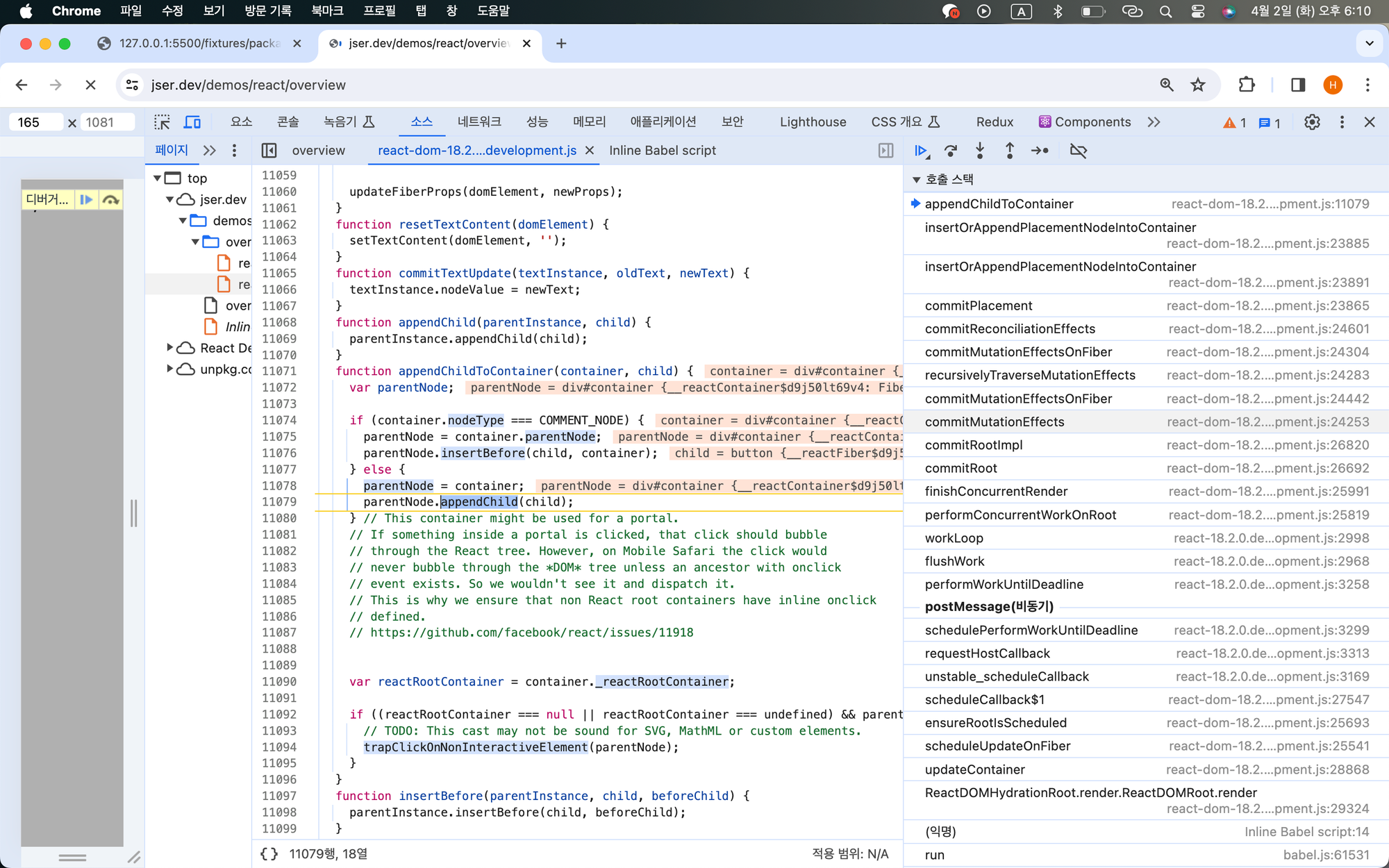Open Chrome three-dot menu
The image size is (1389, 868).
click(x=1367, y=85)
